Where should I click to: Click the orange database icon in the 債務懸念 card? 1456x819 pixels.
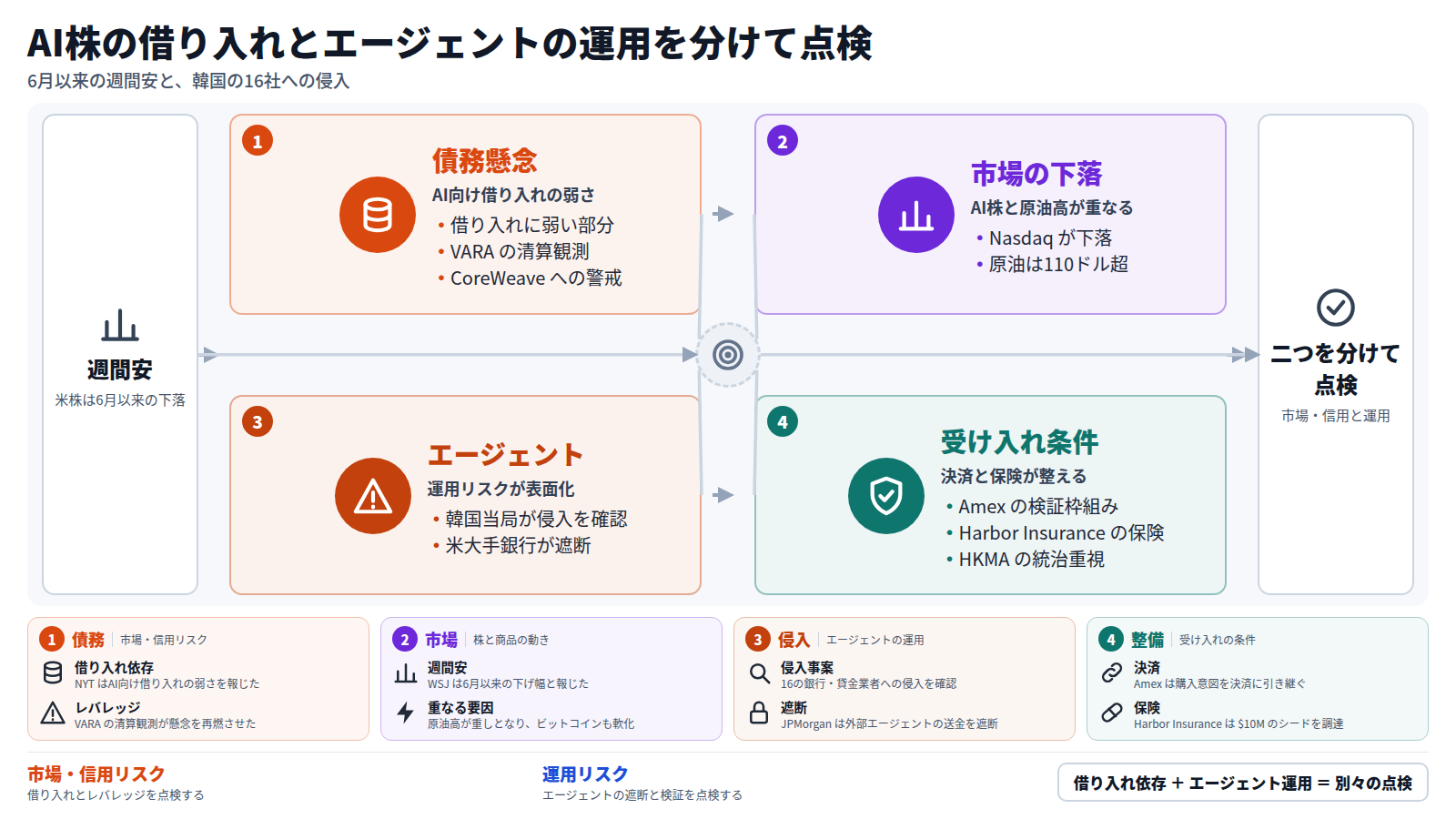378,215
